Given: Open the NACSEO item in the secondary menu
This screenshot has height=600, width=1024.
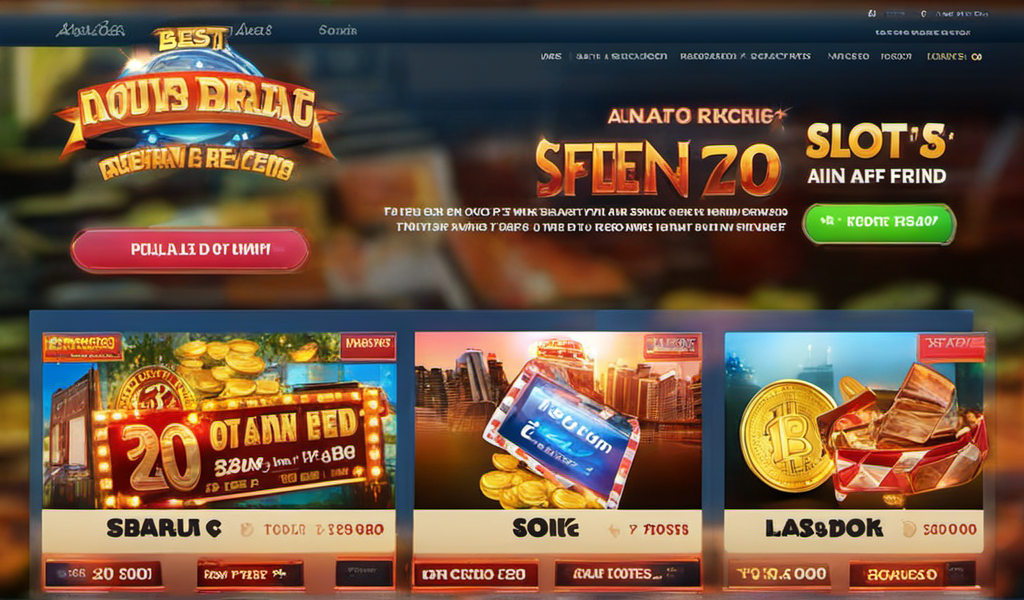Looking at the screenshot, I should (x=848, y=57).
